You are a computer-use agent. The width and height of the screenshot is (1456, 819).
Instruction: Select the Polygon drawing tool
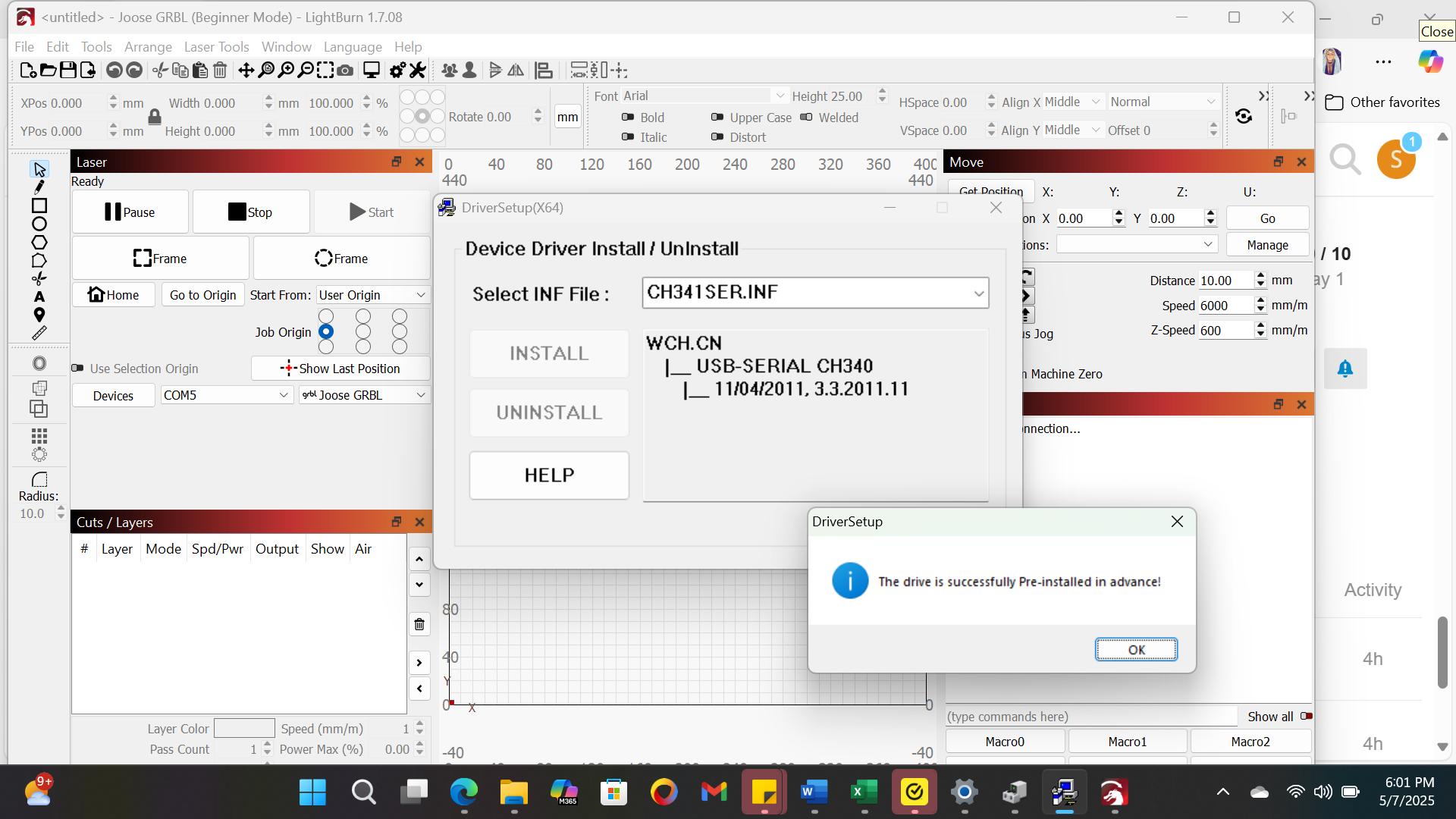(x=39, y=242)
